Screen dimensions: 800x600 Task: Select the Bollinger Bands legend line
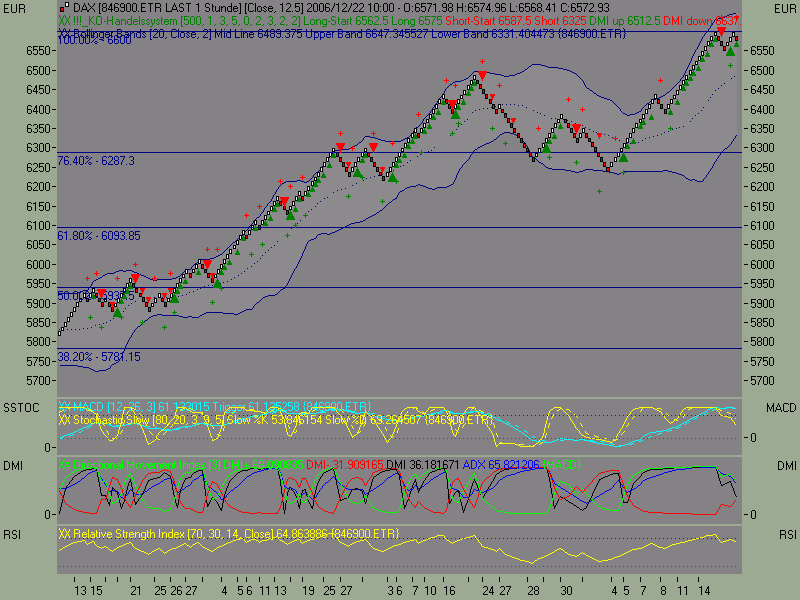click(342, 34)
